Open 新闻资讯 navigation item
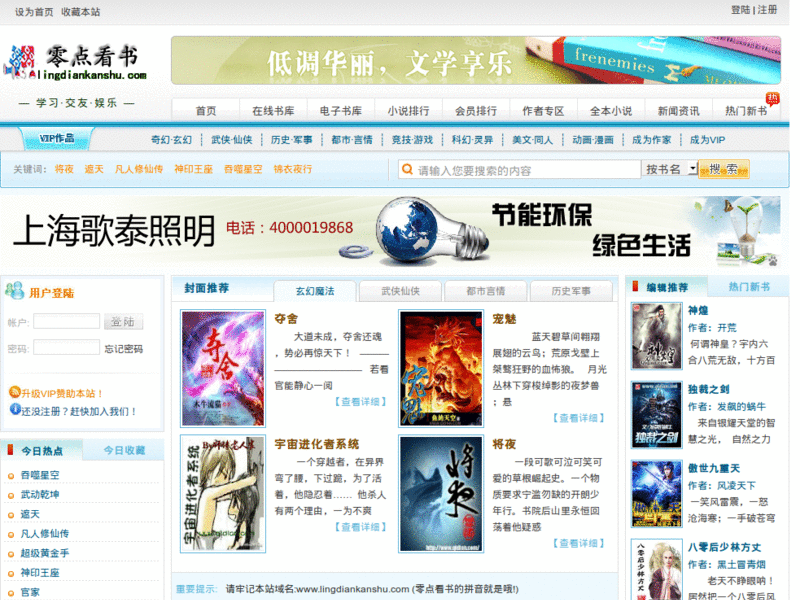The height and width of the screenshot is (600, 800). click(679, 111)
